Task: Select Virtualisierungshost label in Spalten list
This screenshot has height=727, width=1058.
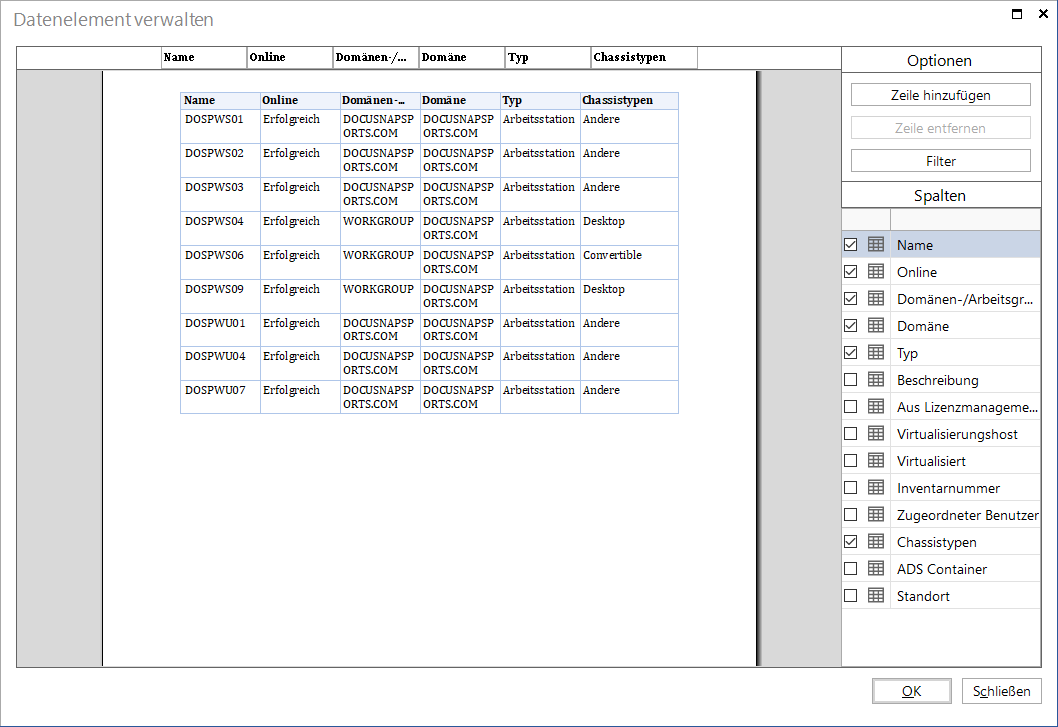Action: click(957, 434)
